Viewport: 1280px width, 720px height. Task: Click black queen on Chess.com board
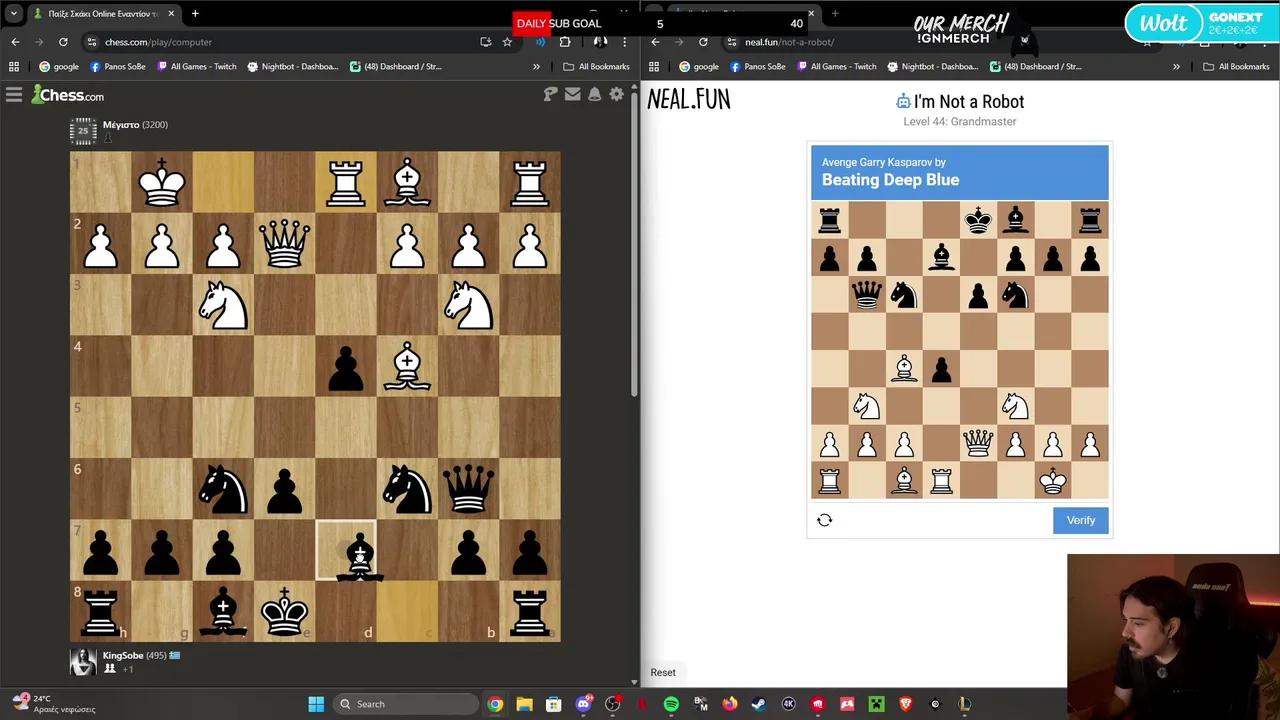point(469,489)
